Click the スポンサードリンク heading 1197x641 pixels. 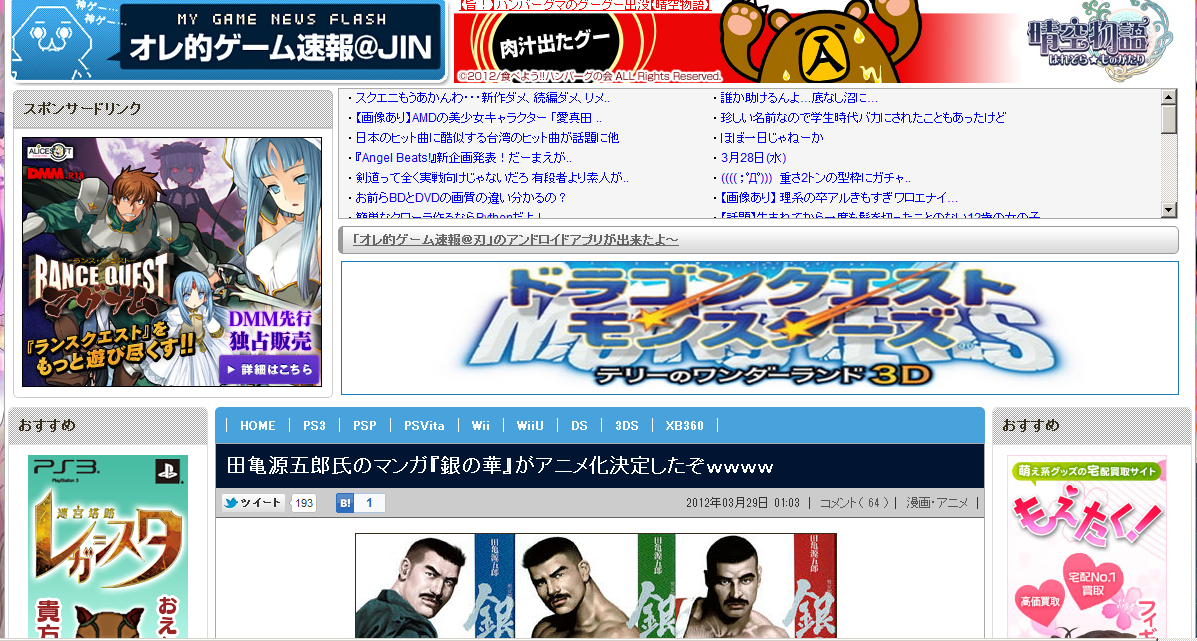pos(82,108)
